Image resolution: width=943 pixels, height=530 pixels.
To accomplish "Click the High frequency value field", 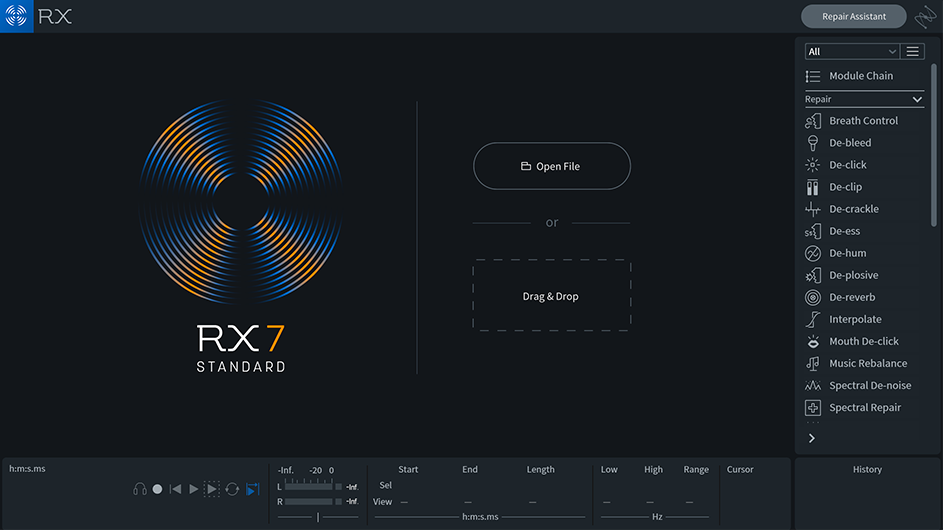I will click(x=650, y=502).
